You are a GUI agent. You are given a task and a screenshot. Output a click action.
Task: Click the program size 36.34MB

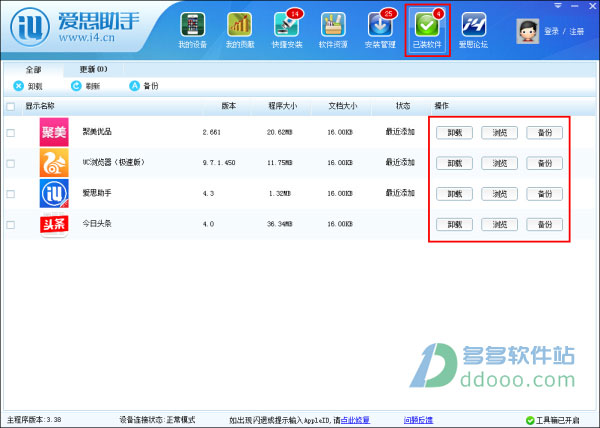point(280,224)
